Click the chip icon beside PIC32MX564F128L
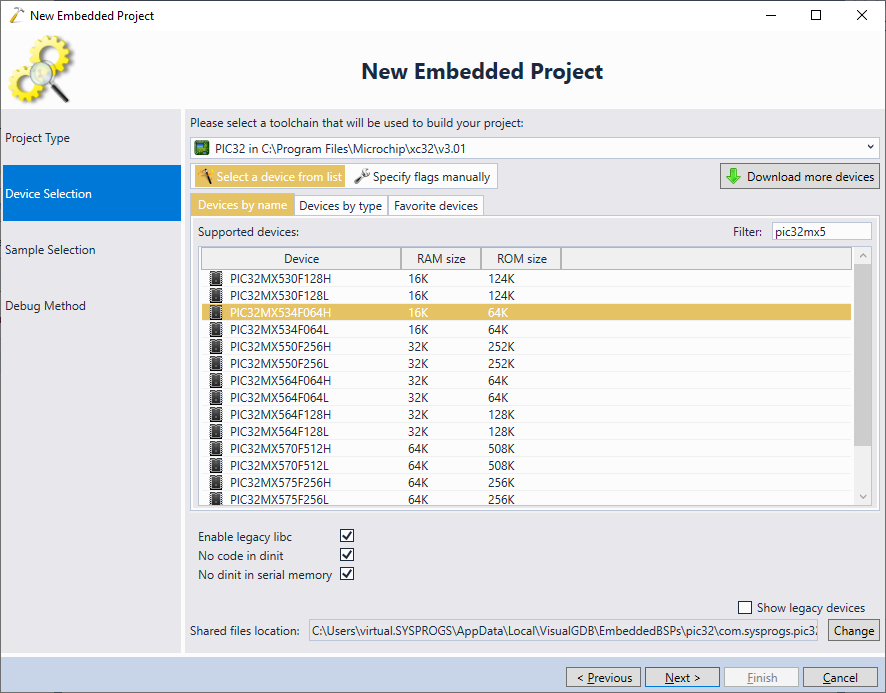 tap(216, 431)
